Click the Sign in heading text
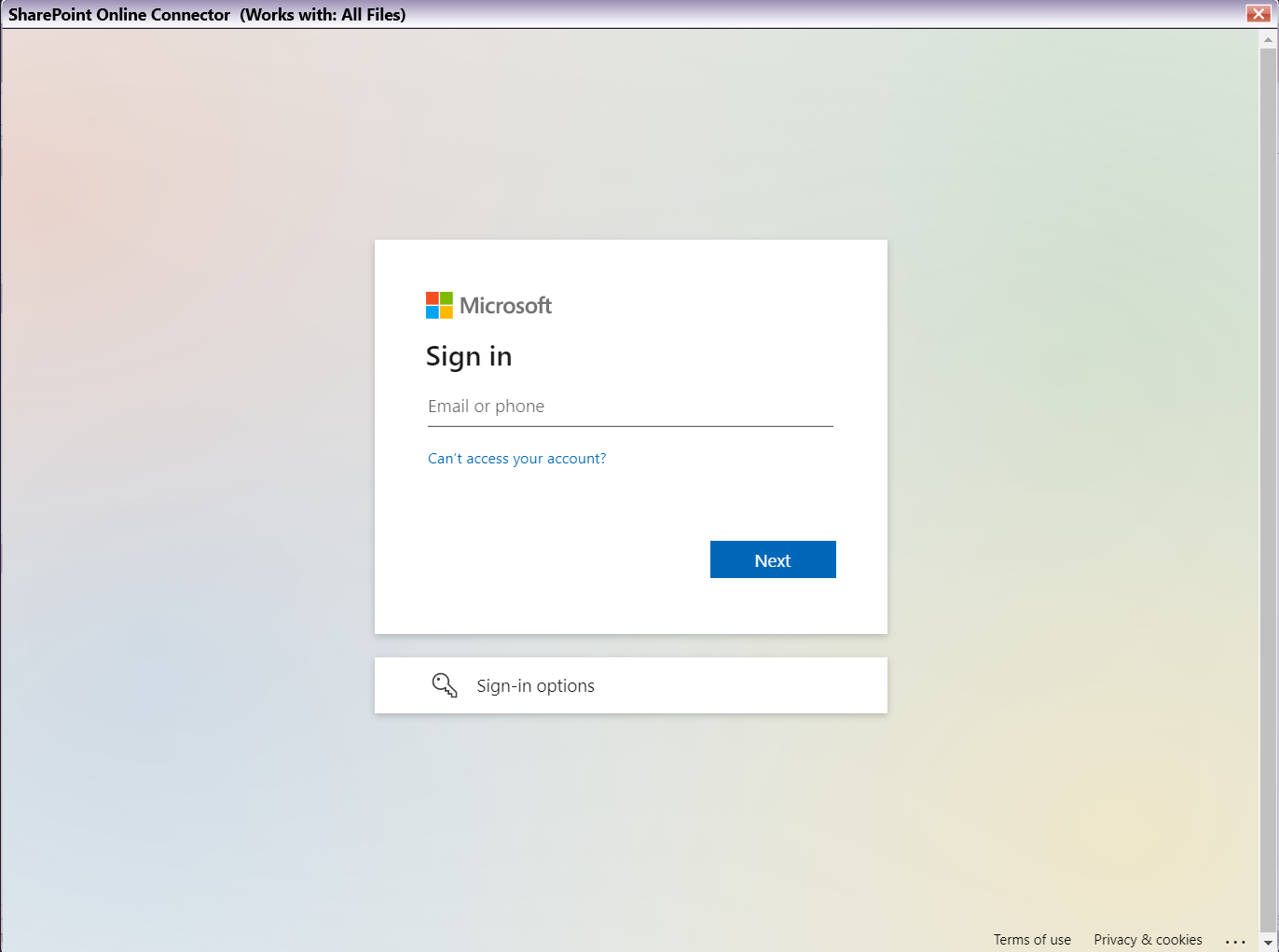The width and height of the screenshot is (1279, 952). [469, 357]
